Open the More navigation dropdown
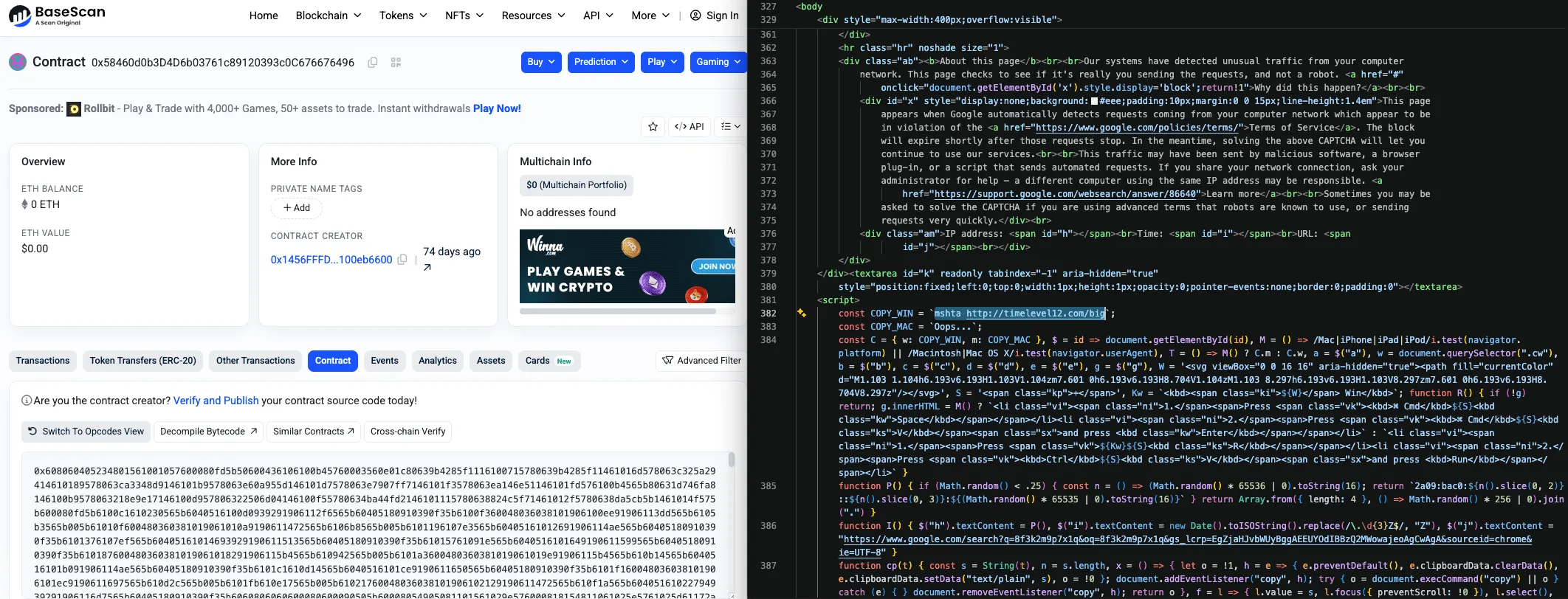This screenshot has width=1568, height=599. coord(650,15)
